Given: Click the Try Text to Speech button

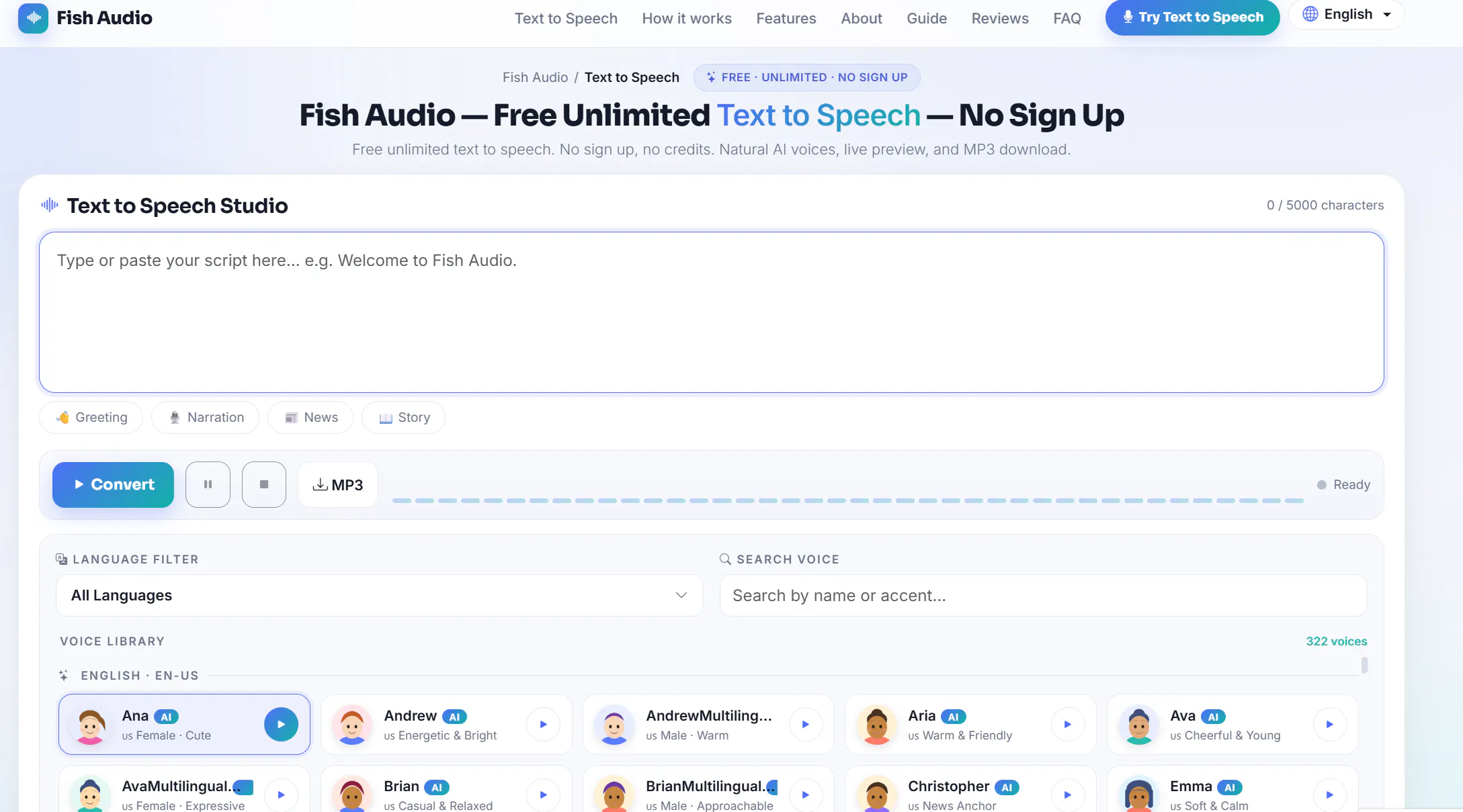Looking at the screenshot, I should point(1192,17).
